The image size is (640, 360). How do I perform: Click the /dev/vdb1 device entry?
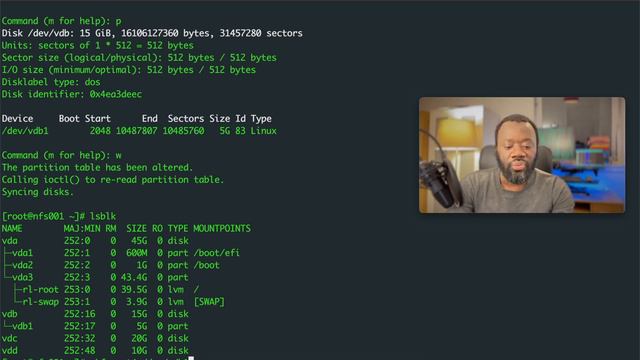point(25,131)
